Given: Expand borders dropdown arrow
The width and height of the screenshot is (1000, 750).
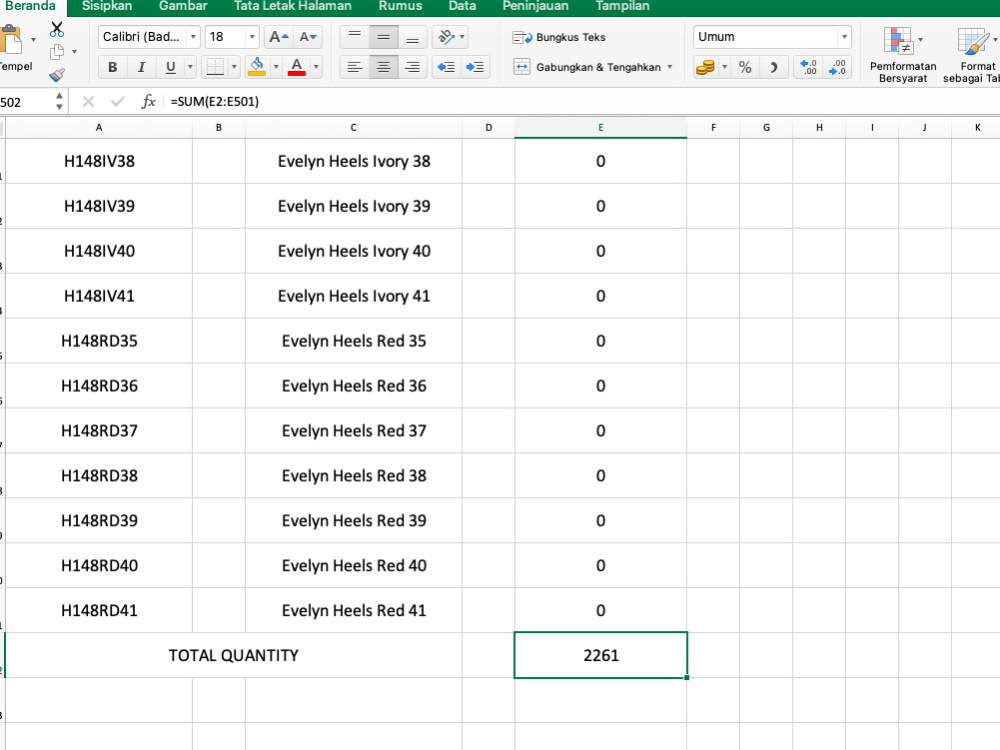Looking at the screenshot, I should click(x=234, y=67).
